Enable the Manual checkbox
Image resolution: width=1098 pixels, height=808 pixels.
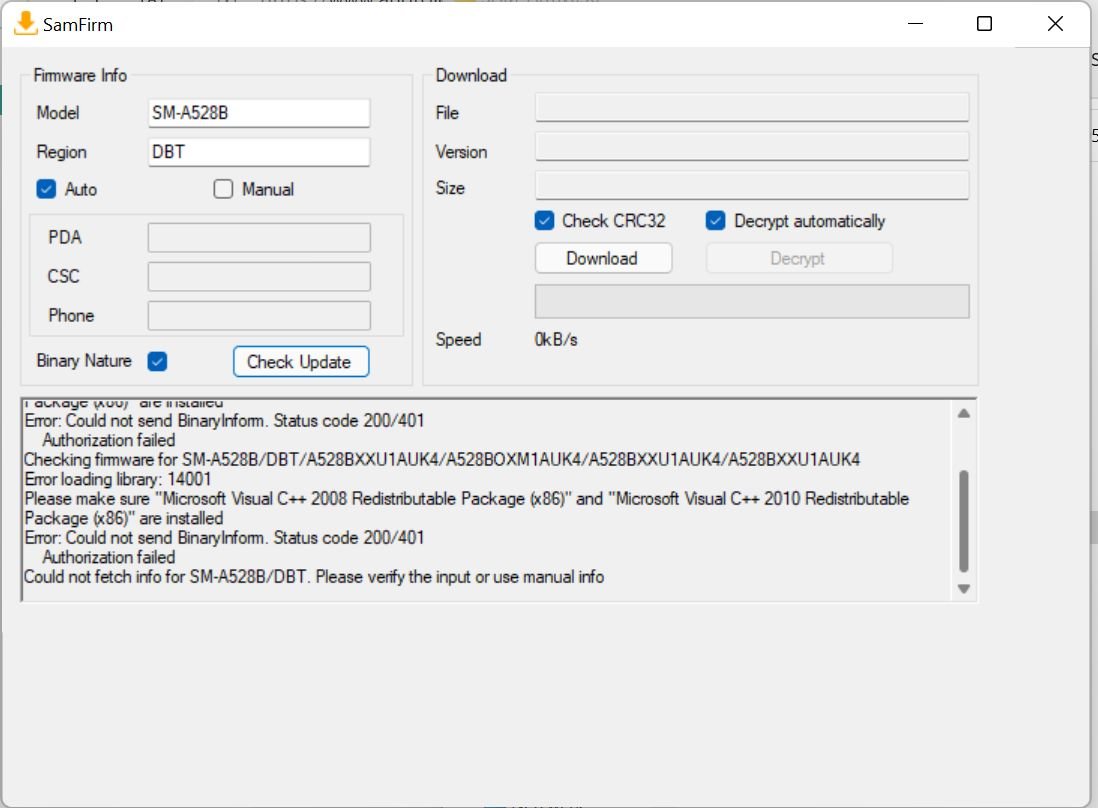[x=223, y=189]
